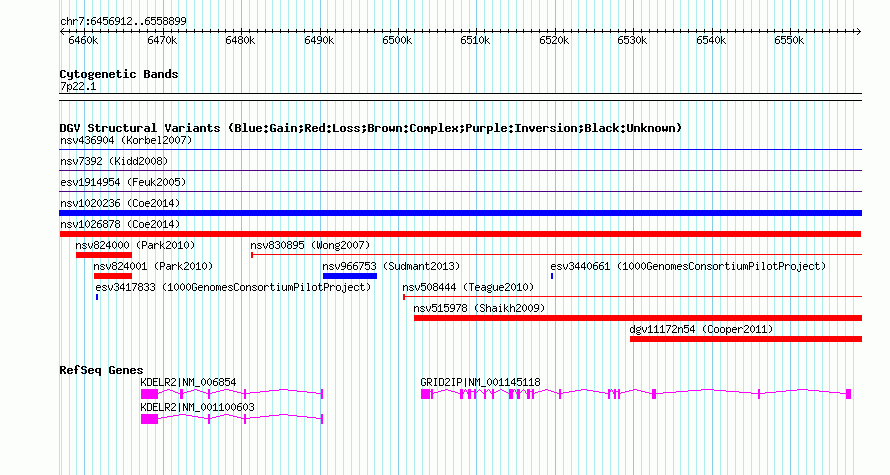Select variant label nsv1020236 (Coe2014)

(x=120, y=203)
